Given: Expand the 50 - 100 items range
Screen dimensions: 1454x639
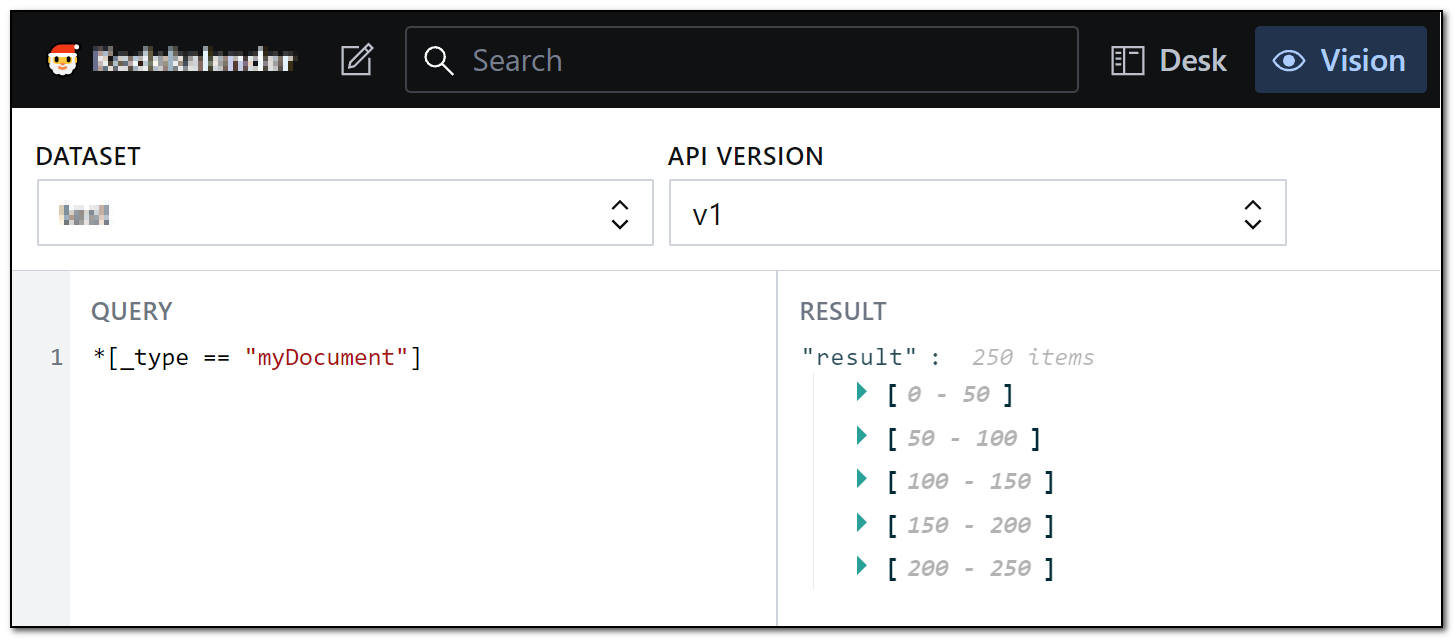Looking at the screenshot, I should (861, 435).
